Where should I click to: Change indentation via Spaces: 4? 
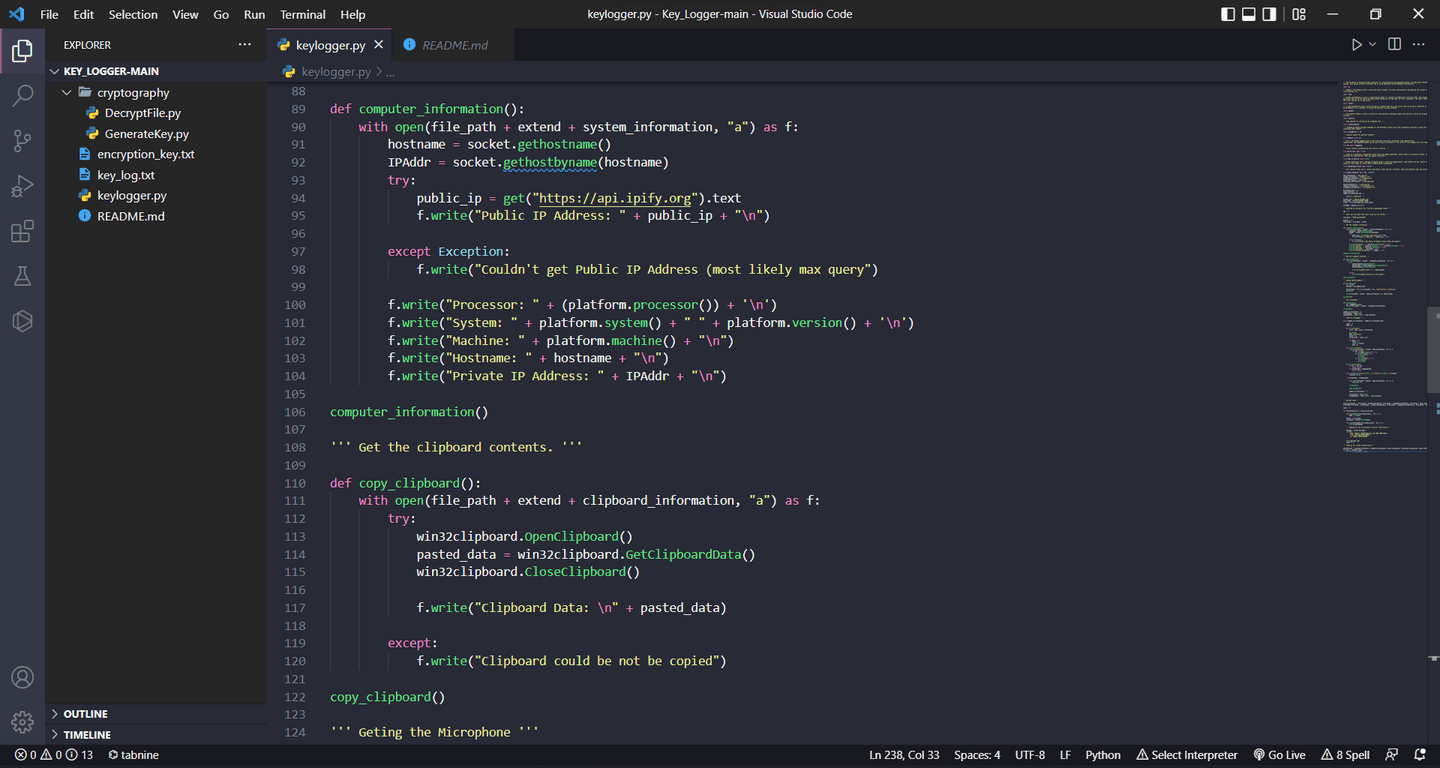(x=977, y=755)
